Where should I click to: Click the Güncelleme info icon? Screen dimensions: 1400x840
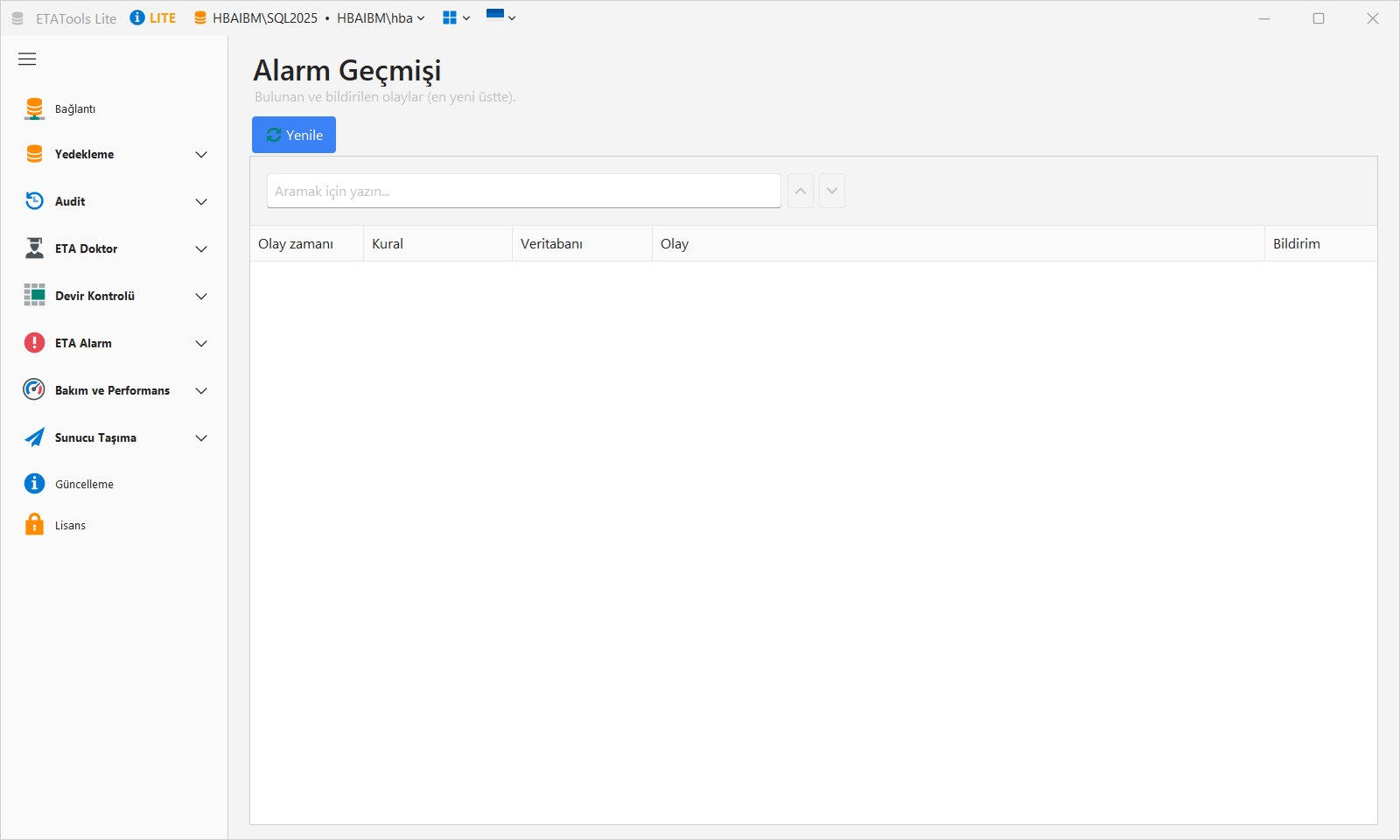point(34,483)
